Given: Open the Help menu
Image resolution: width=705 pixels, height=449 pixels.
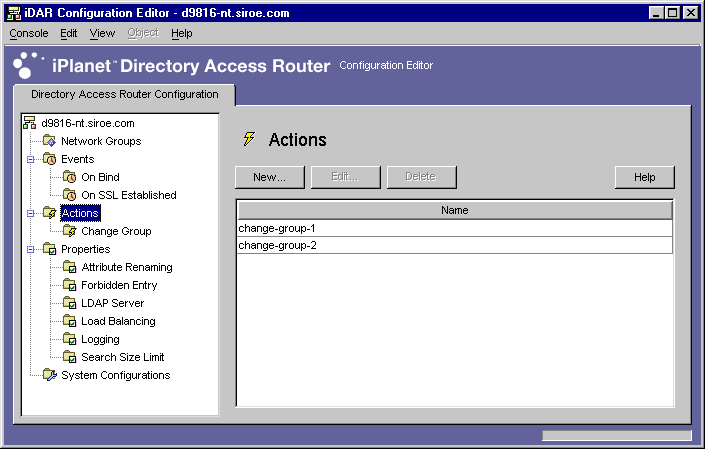Looking at the screenshot, I should [x=182, y=33].
